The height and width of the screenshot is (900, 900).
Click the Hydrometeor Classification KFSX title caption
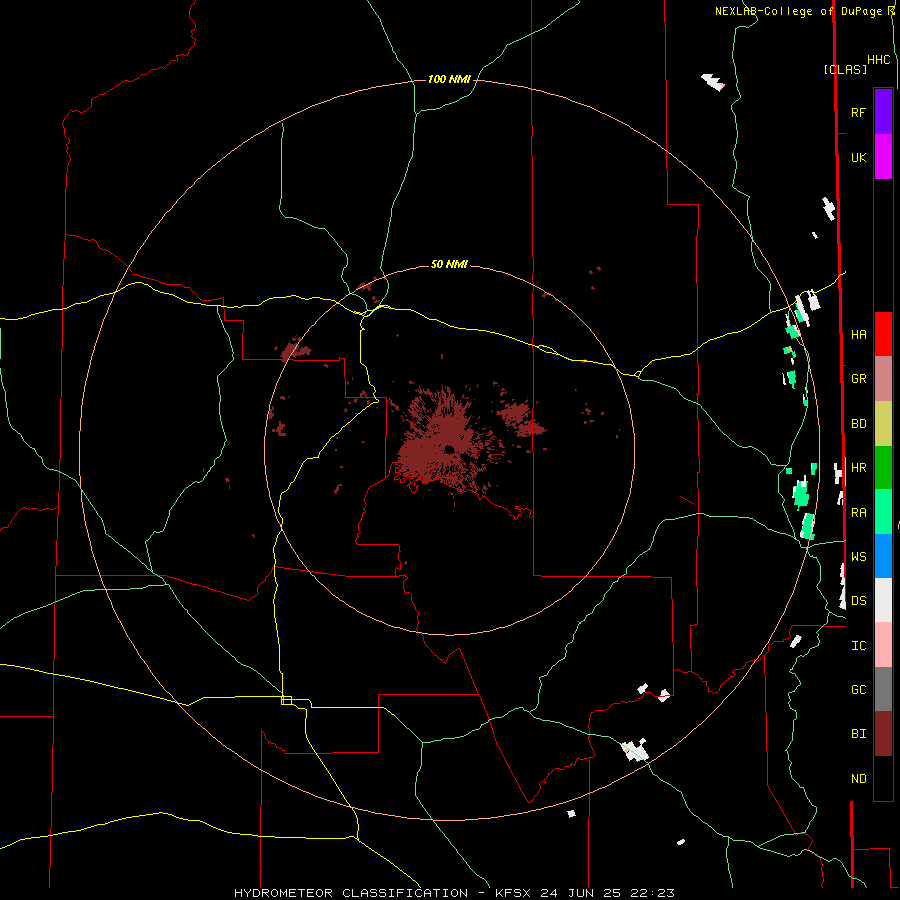454,893
